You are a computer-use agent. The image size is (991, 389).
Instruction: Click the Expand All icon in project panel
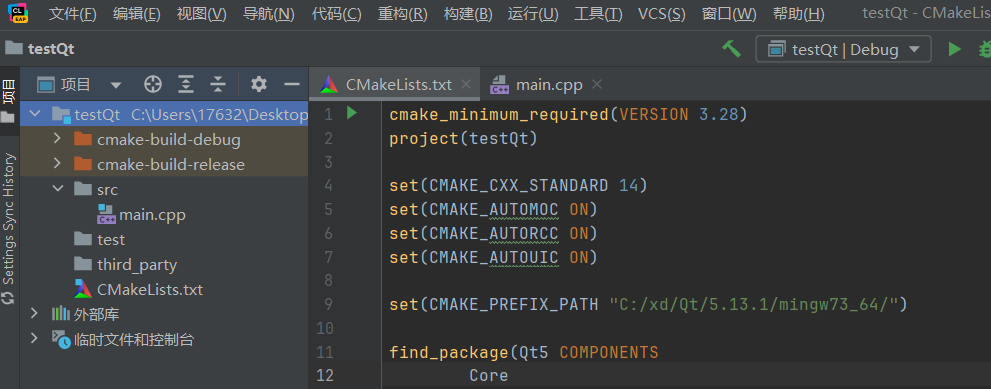click(x=185, y=84)
